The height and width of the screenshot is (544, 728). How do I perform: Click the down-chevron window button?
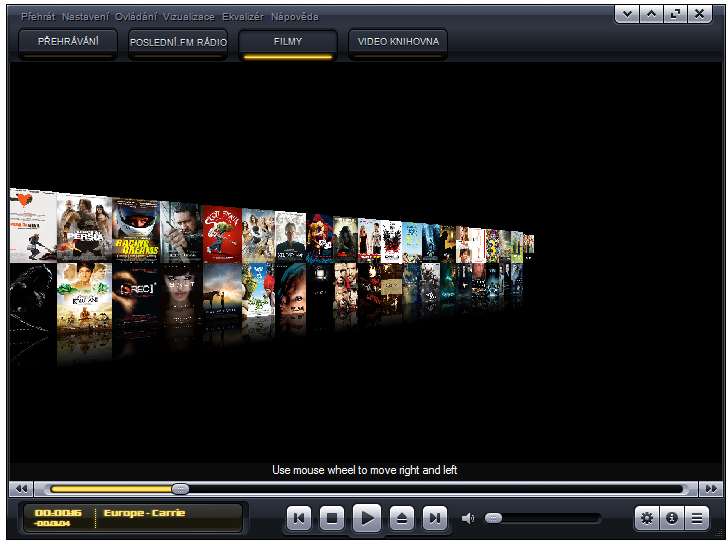tap(627, 14)
